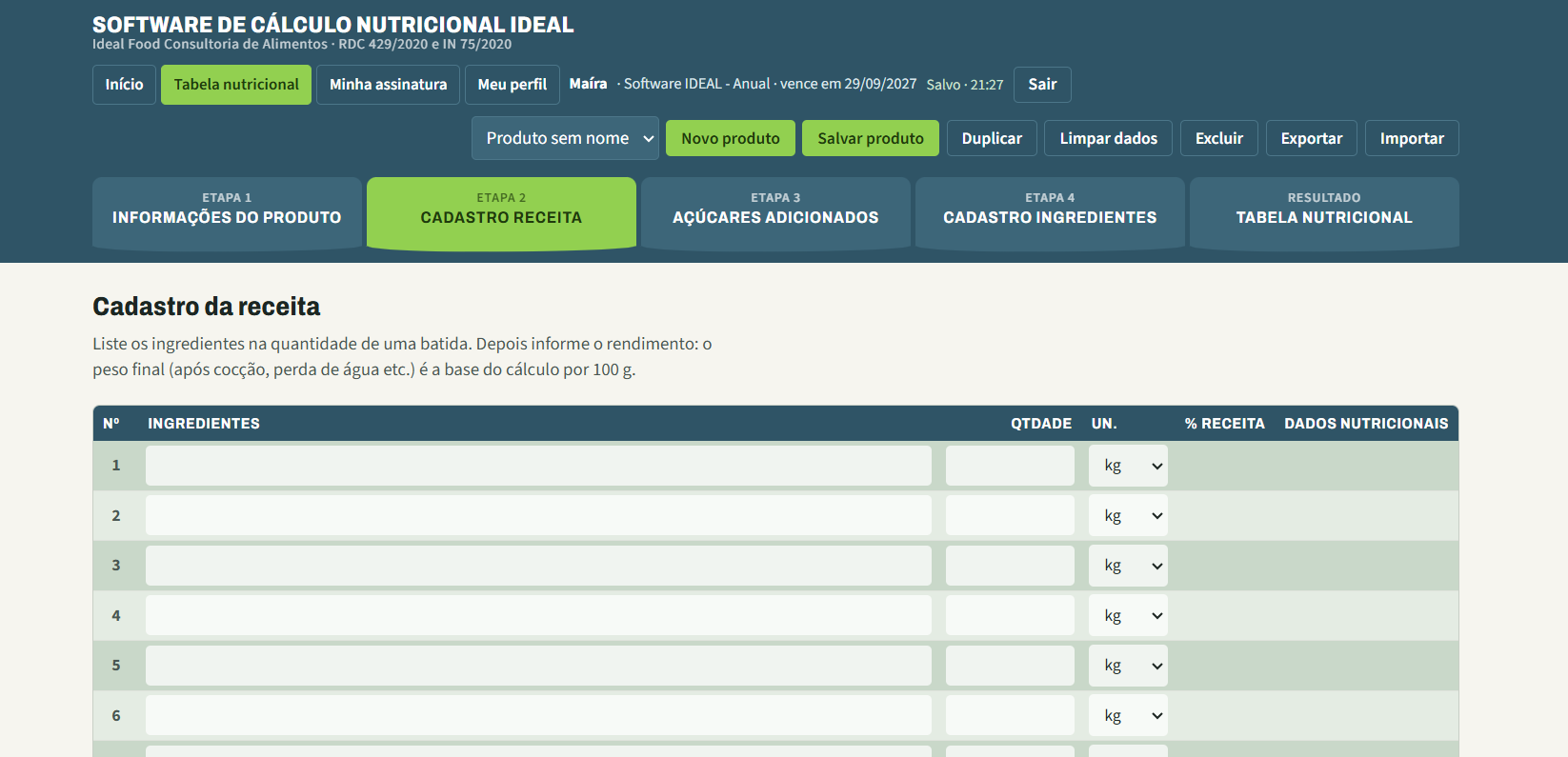1568x757 pixels.
Task: Click the quantity field in row 4
Action: point(1010,615)
